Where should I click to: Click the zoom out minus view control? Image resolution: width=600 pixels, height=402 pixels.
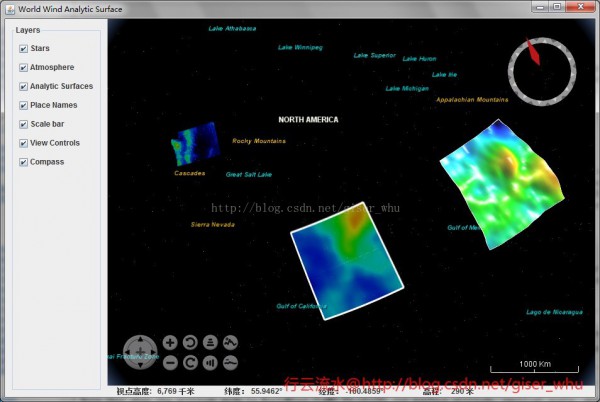click(170, 363)
